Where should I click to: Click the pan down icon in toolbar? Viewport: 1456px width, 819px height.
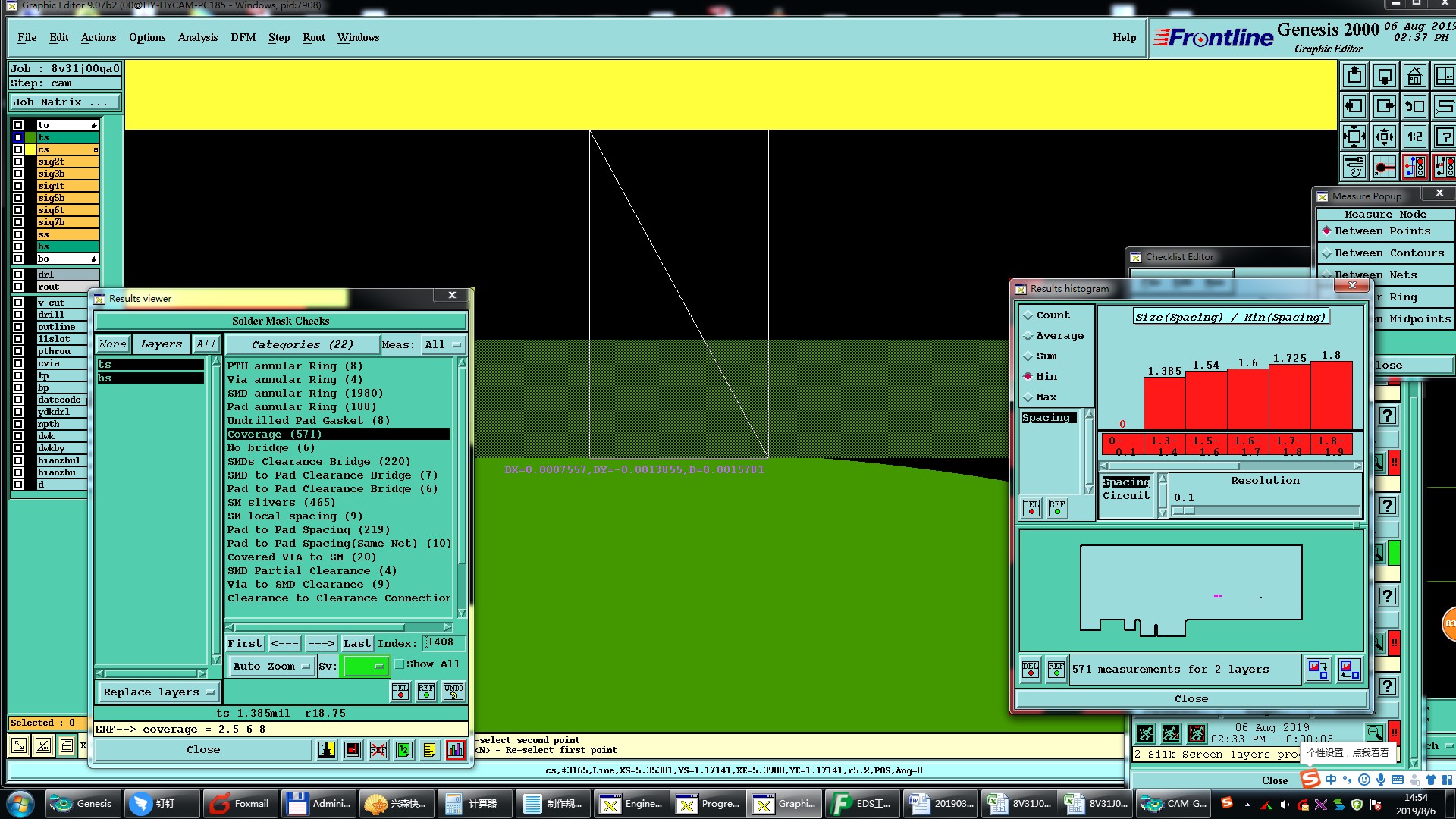tap(1385, 76)
